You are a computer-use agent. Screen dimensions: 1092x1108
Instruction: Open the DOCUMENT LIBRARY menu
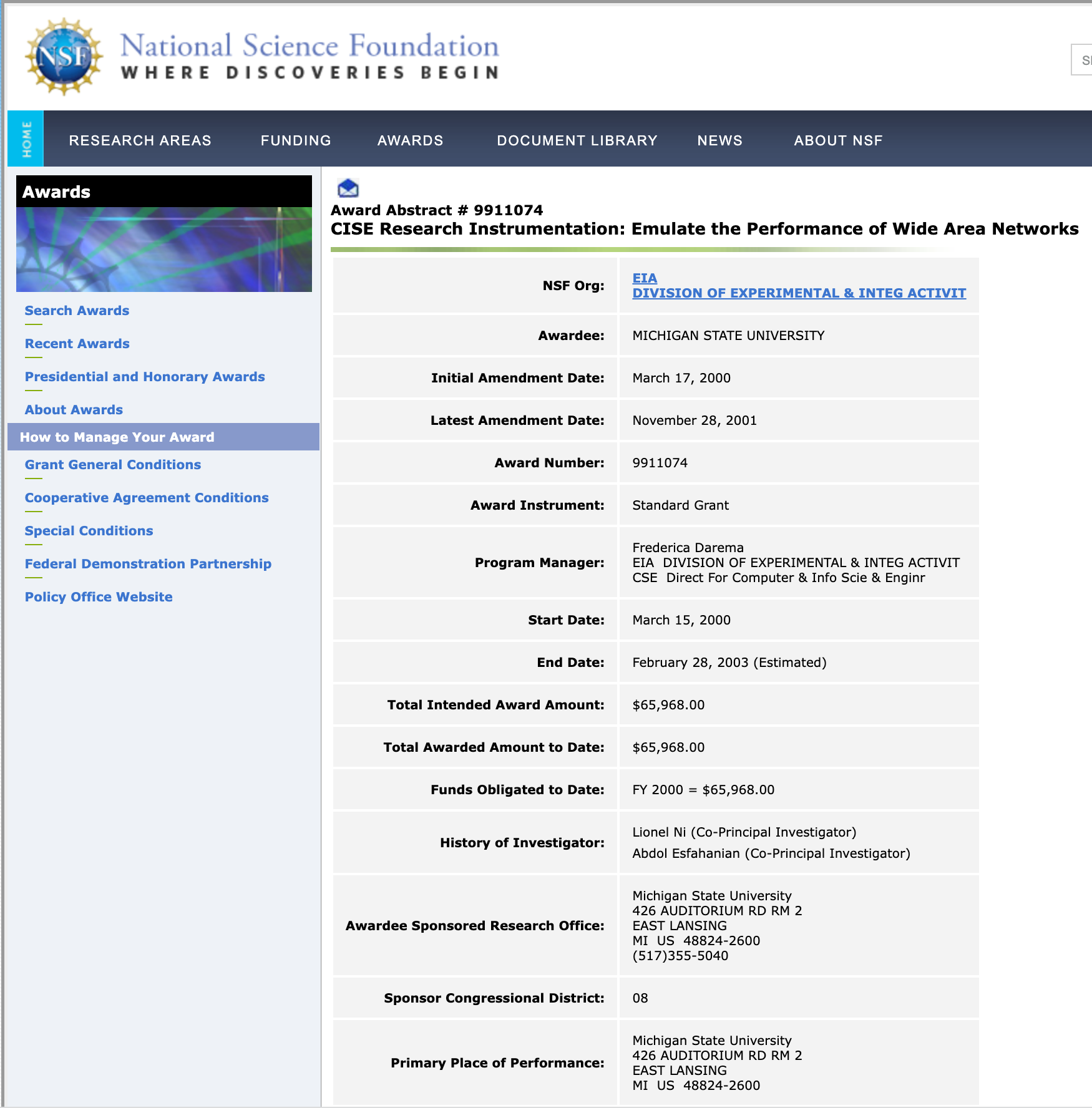tap(577, 140)
